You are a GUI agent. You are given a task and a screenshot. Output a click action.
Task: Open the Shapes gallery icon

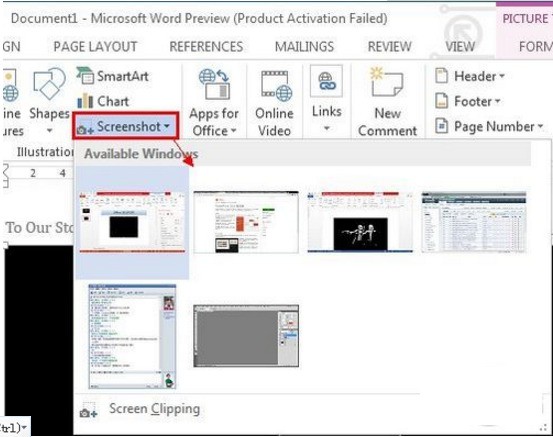point(49,84)
